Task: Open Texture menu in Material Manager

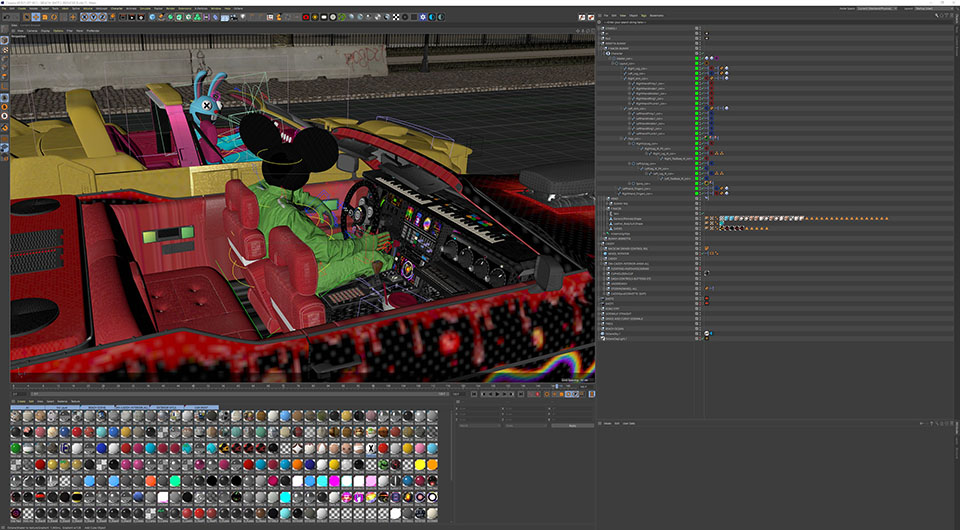Action: pos(75,401)
